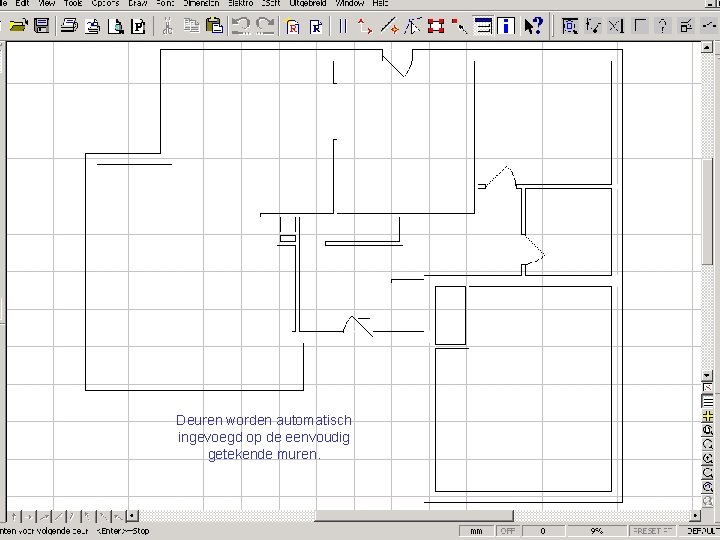Viewport: 720px width, 540px height.
Task: Click the horizontal scrollbar thumb
Action: coord(414,516)
